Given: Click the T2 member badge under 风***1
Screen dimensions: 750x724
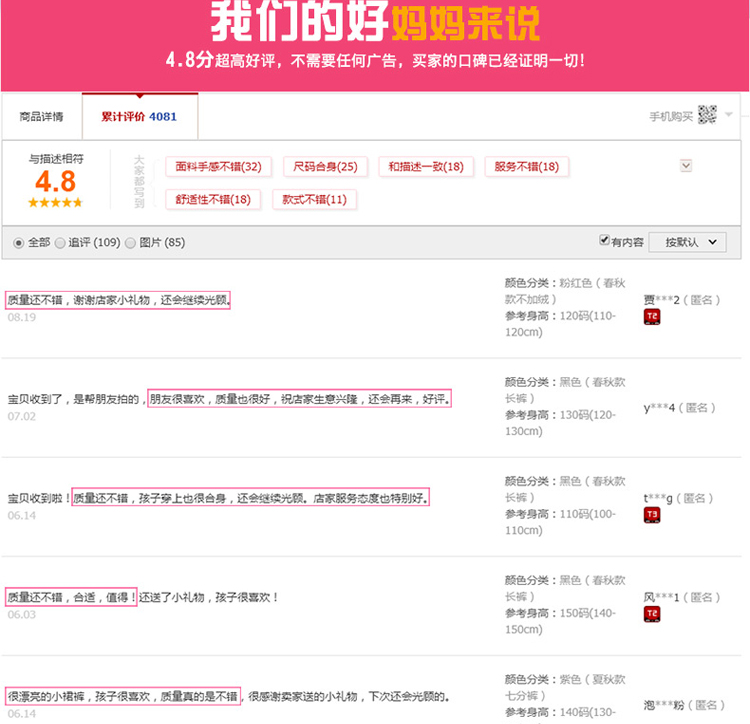Looking at the screenshot, I should click(x=651, y=614).
